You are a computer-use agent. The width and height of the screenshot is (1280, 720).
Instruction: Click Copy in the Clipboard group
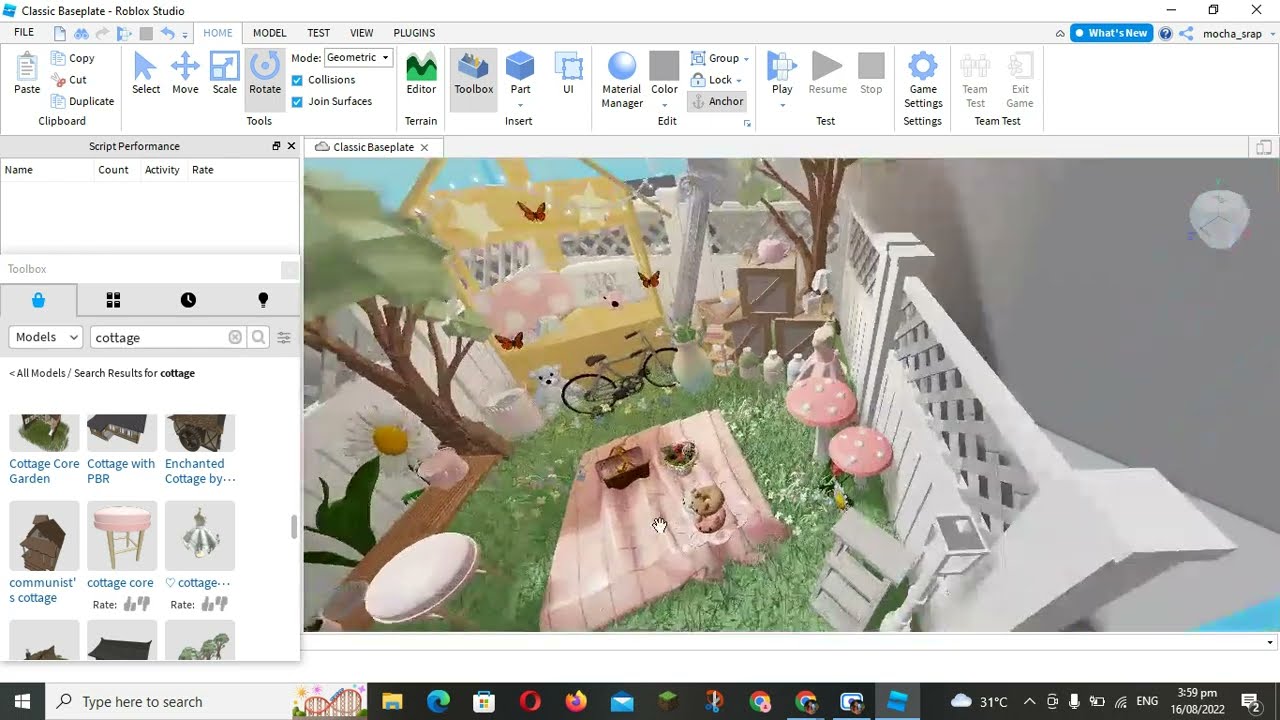[x=72, y=58]
